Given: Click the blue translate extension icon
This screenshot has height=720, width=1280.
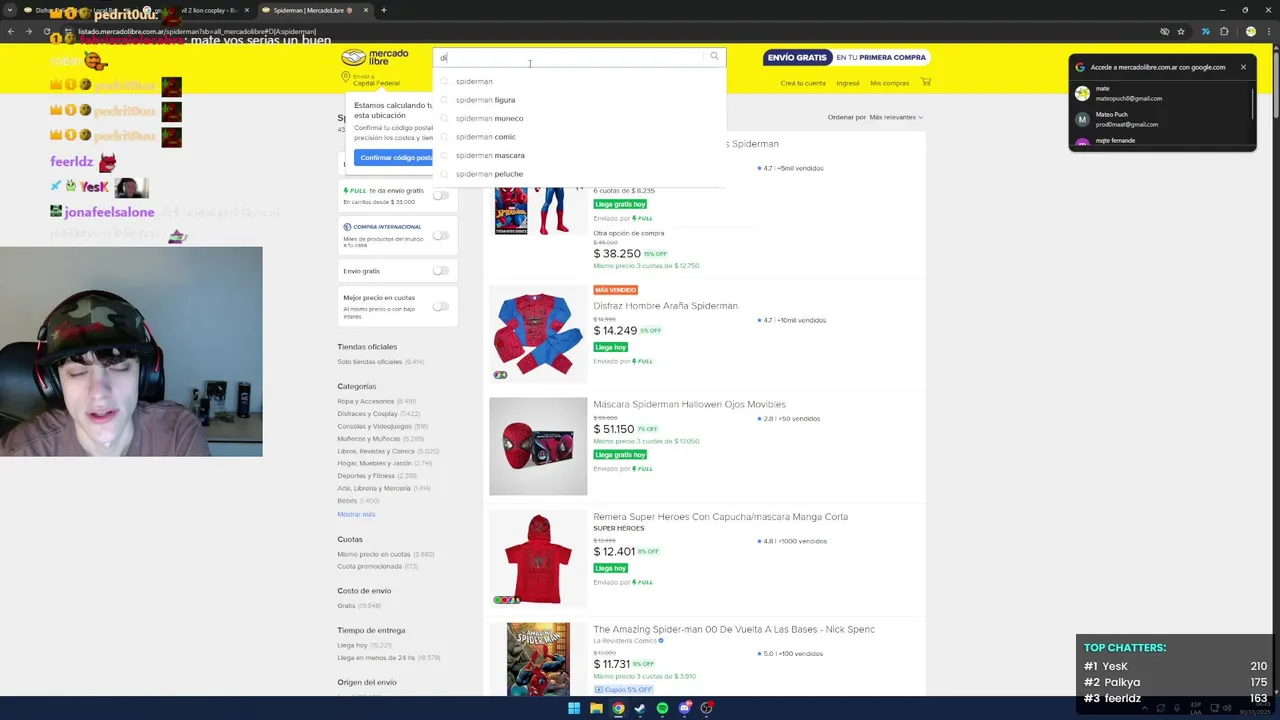Looking at the screenshot, I should 1205,32.
